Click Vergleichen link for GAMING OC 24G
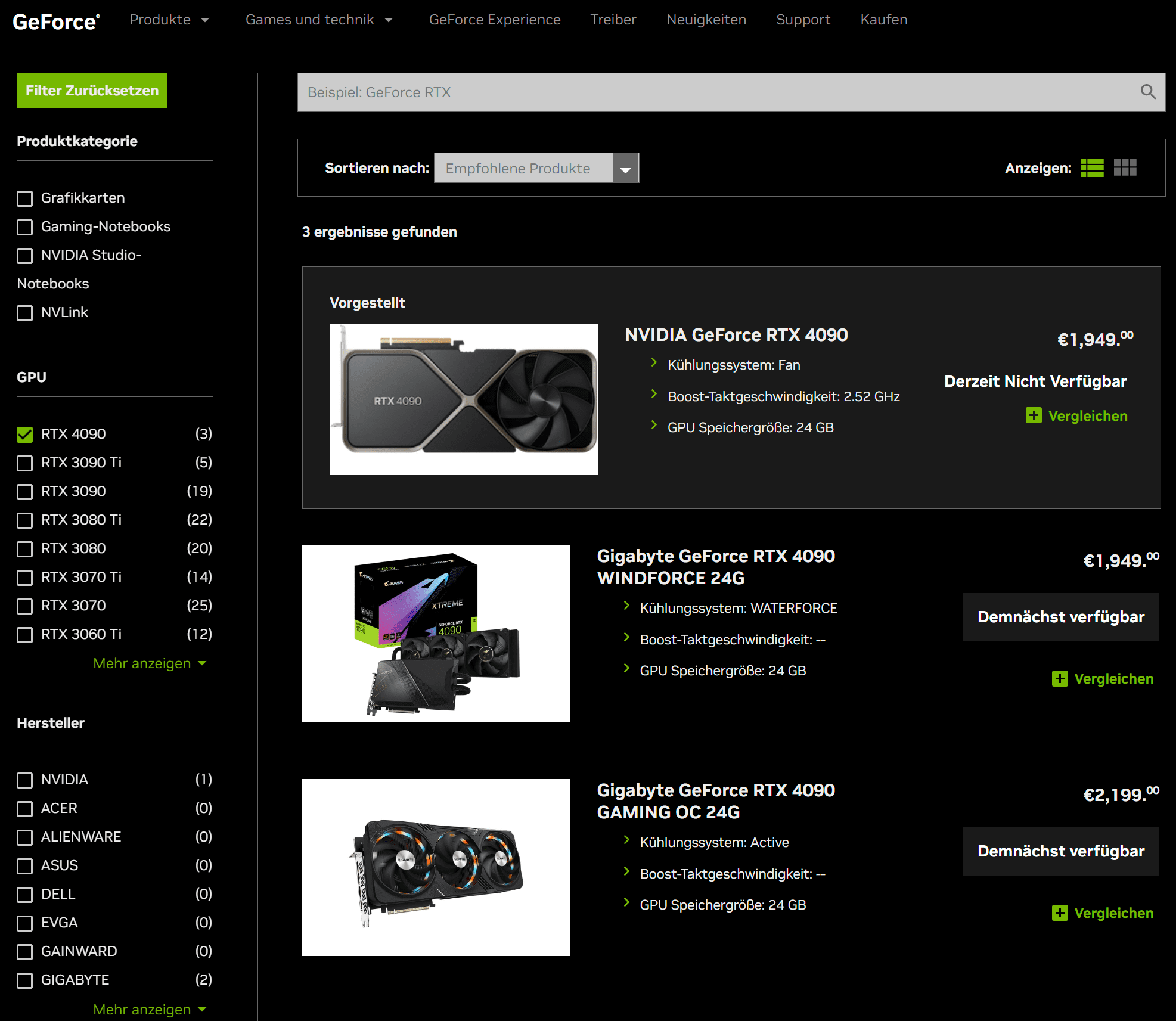 1113,913
